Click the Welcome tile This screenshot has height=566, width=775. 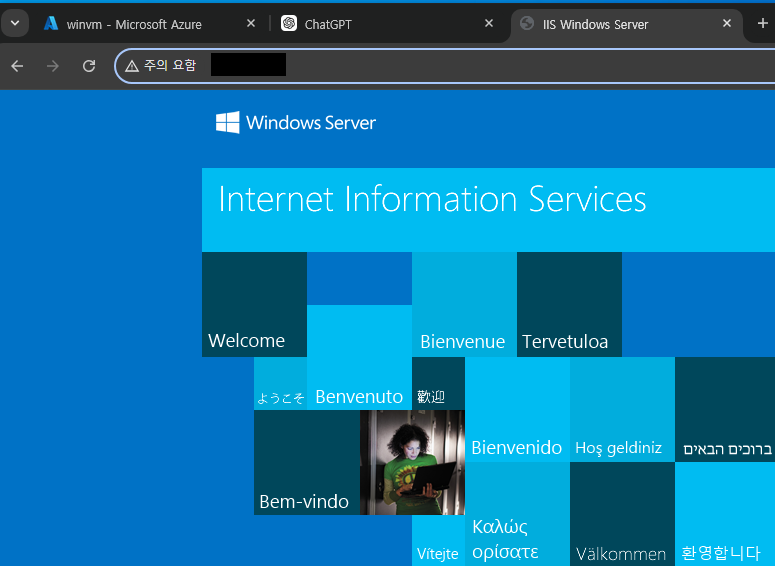click(255, 305)
